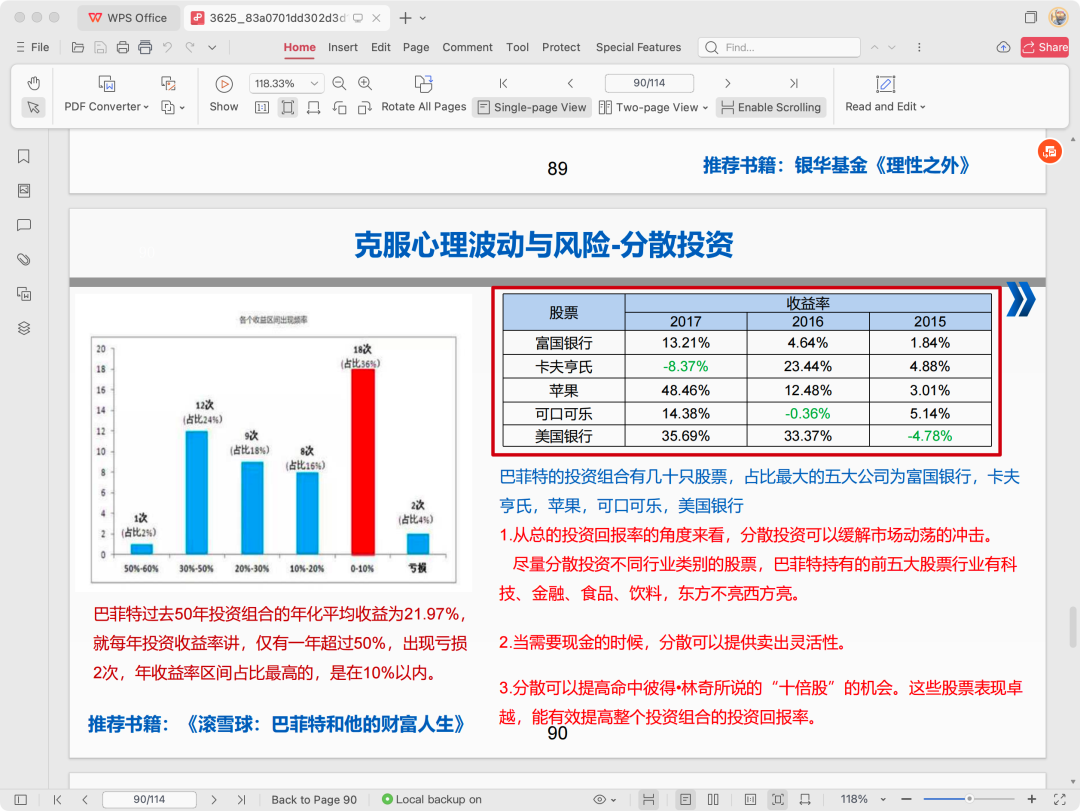Click the zoom slider in the status bar
1080x811 pixels.
tap(969, 799)
